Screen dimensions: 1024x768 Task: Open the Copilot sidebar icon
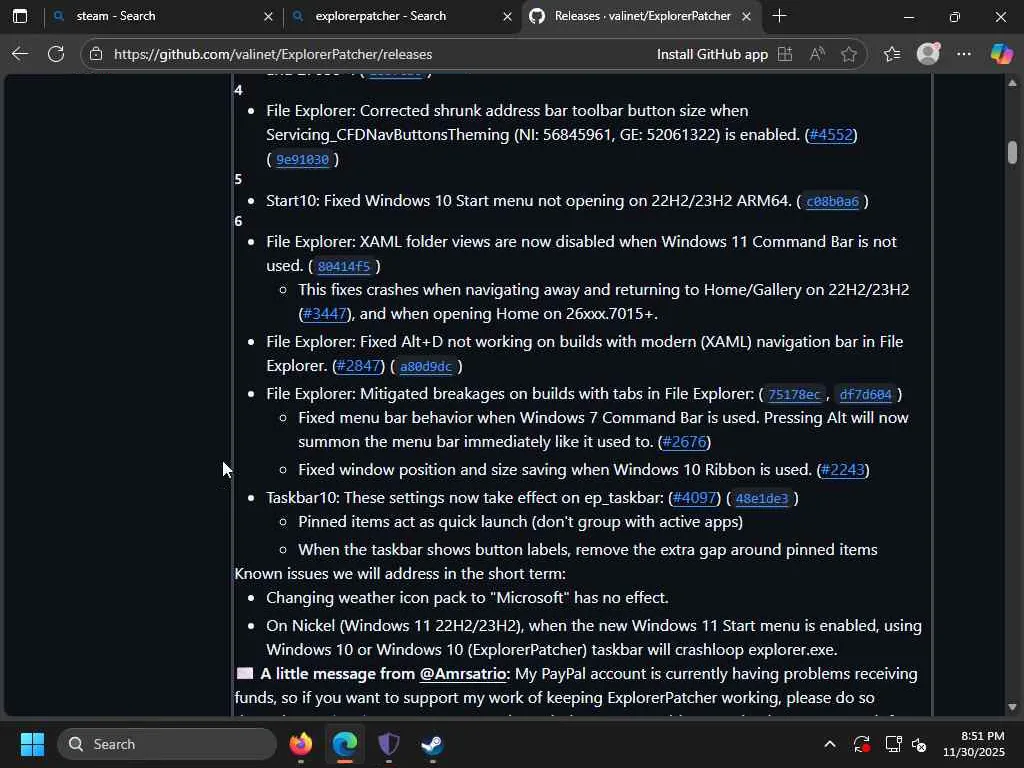(x=1001, y=54)
